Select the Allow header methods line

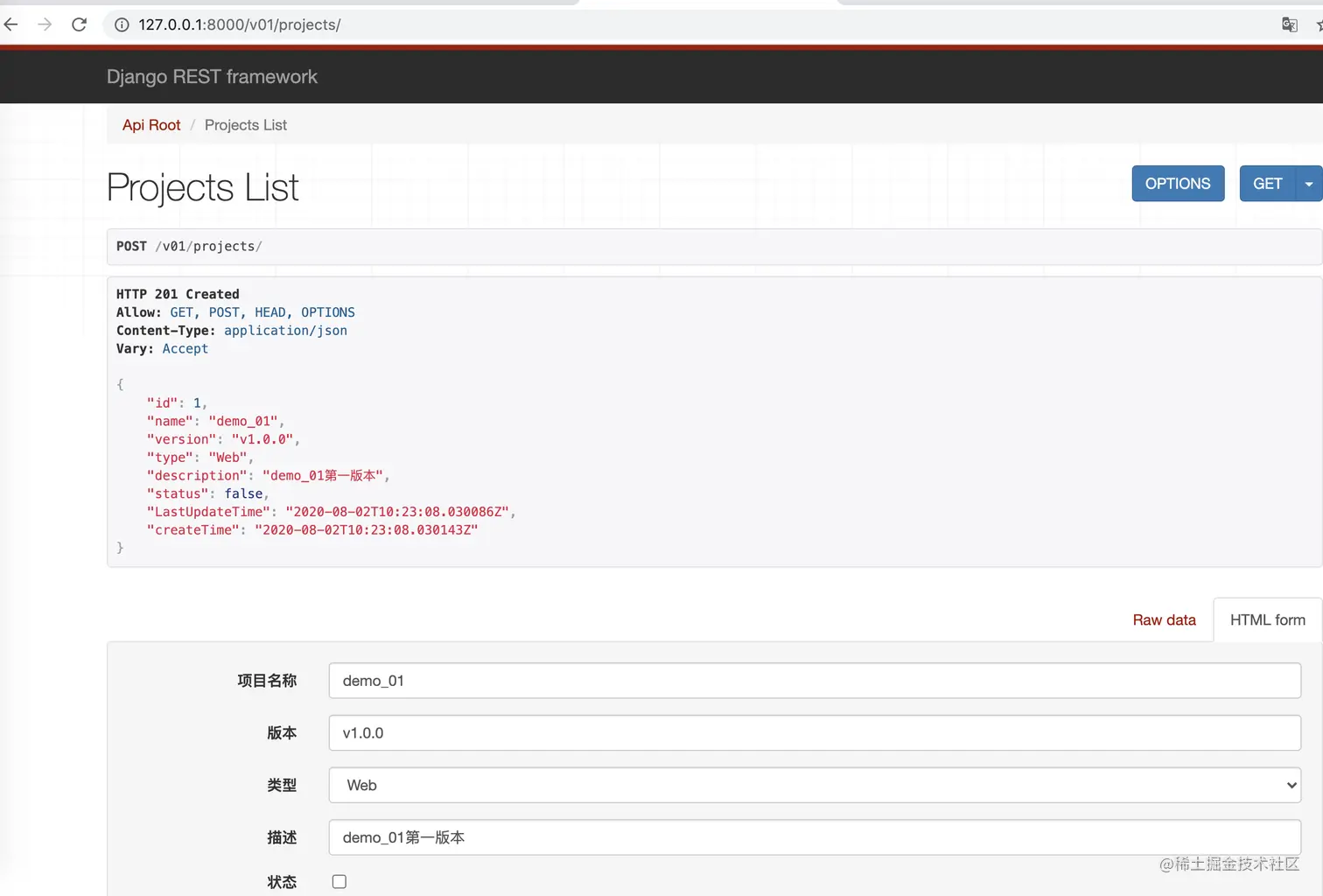[235, 312]
